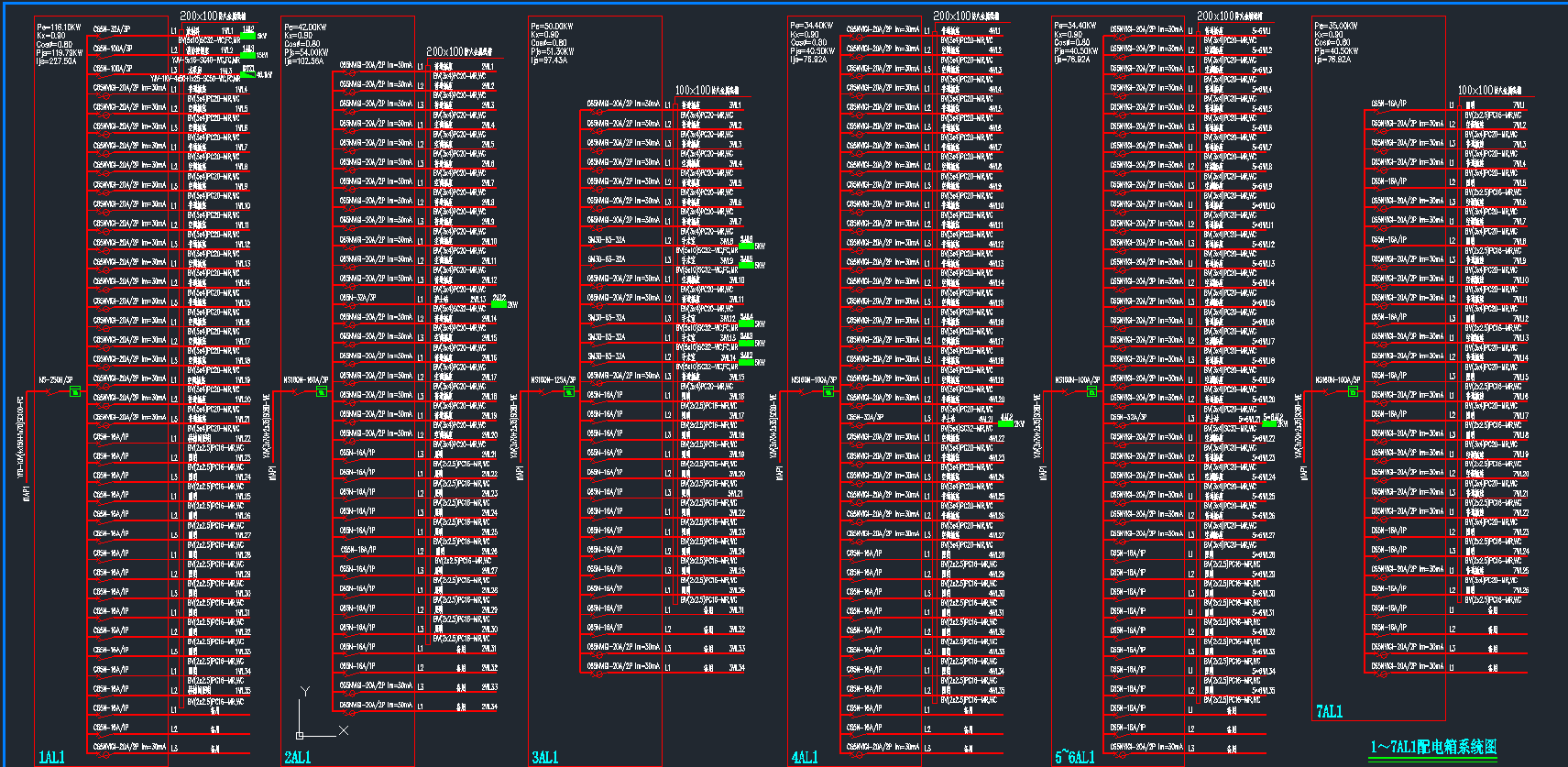Select the green meter symbol feeding panel 3AL1
Screen dimensions: 1568x767
pos(569,392)
